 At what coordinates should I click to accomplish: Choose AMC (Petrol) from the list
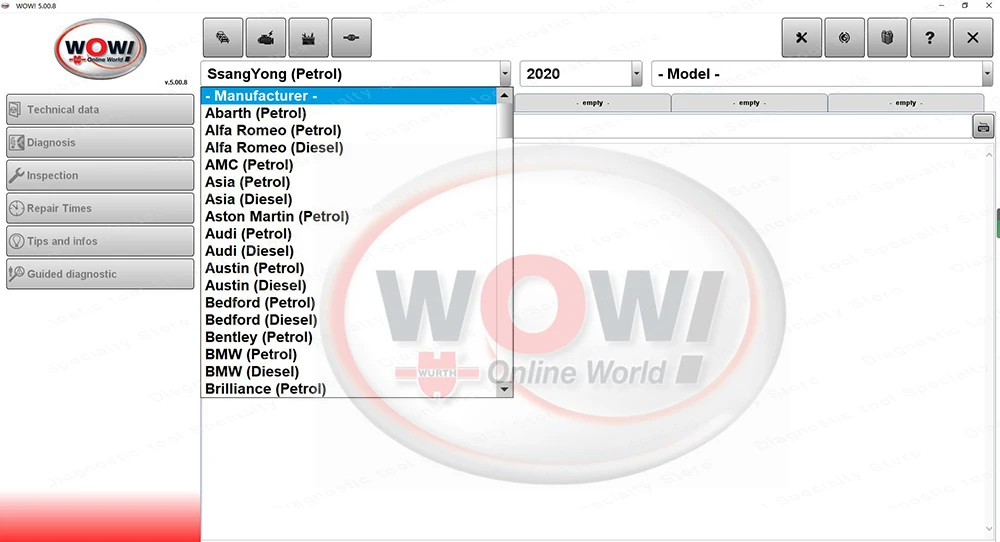tap(349, 165)
